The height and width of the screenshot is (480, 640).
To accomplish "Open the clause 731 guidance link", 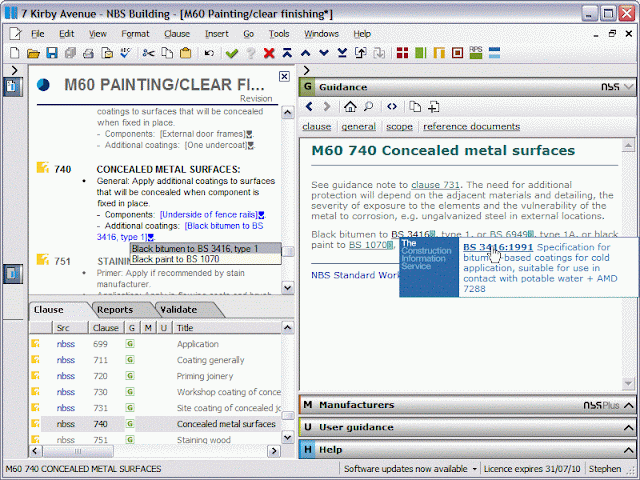I will tap(435, 185).
